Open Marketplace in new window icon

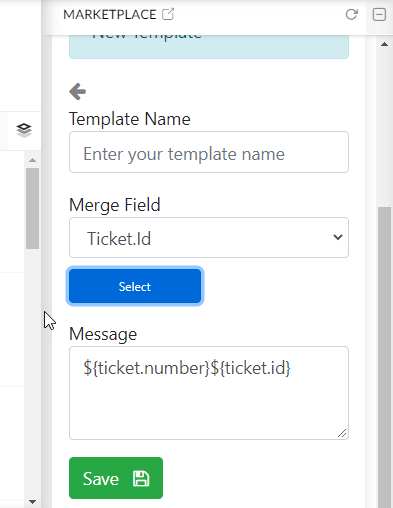point(168,14)
